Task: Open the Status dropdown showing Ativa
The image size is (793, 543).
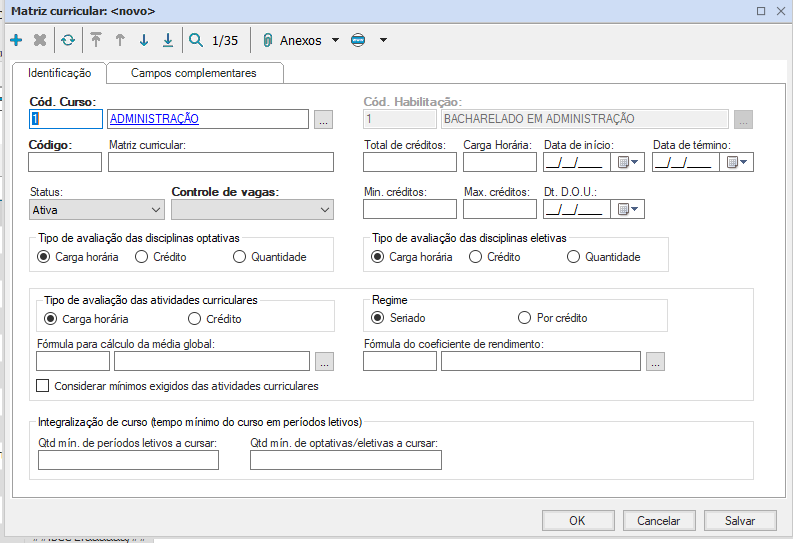Action: coord(97,210)
